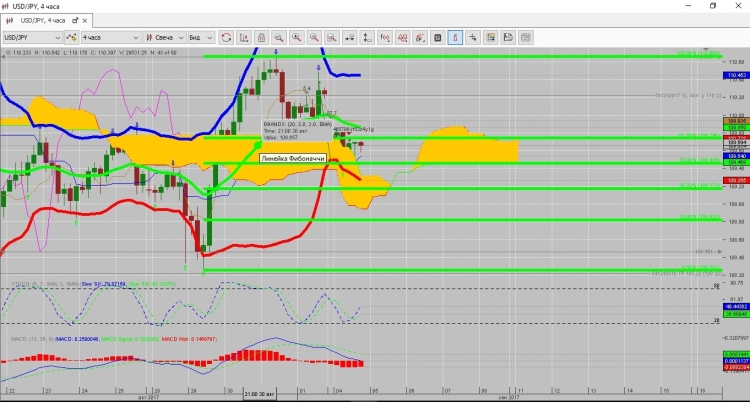Viewport: 750px width, 402px height.
Task: Click the lock chart icon
Action: tap(261, 37)
